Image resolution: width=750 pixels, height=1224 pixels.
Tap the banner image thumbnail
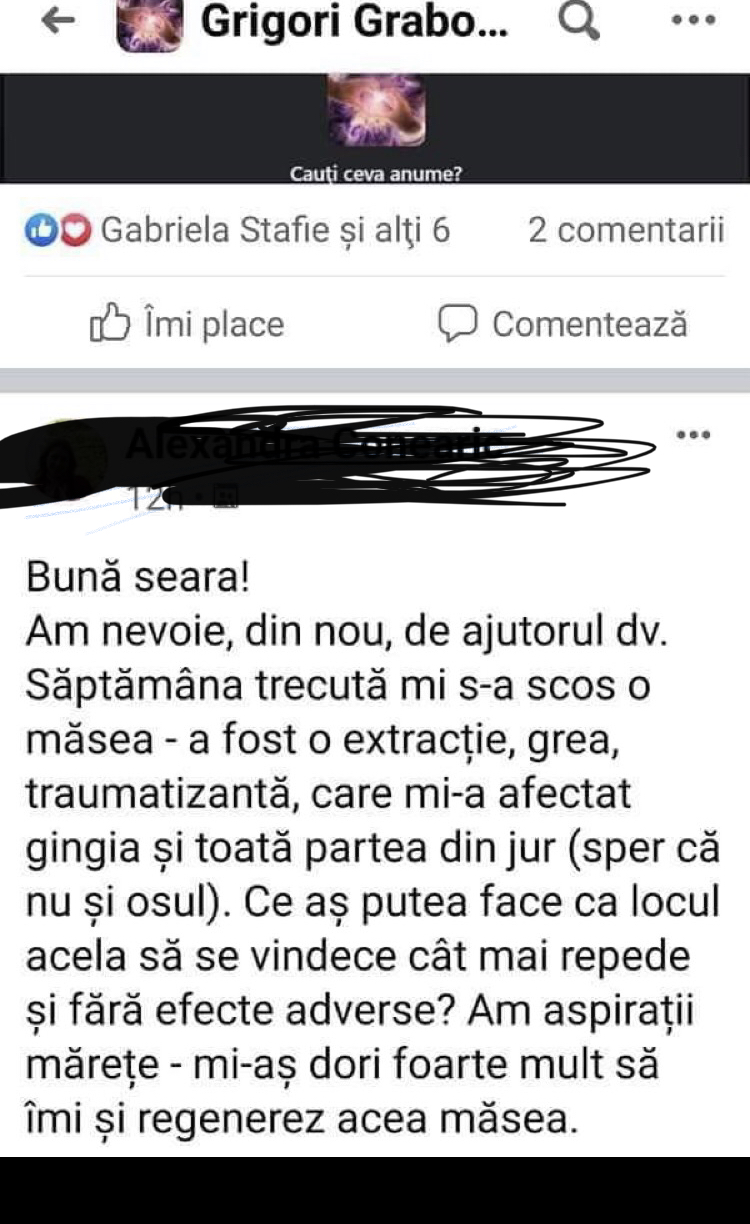[x=376, y=110]
